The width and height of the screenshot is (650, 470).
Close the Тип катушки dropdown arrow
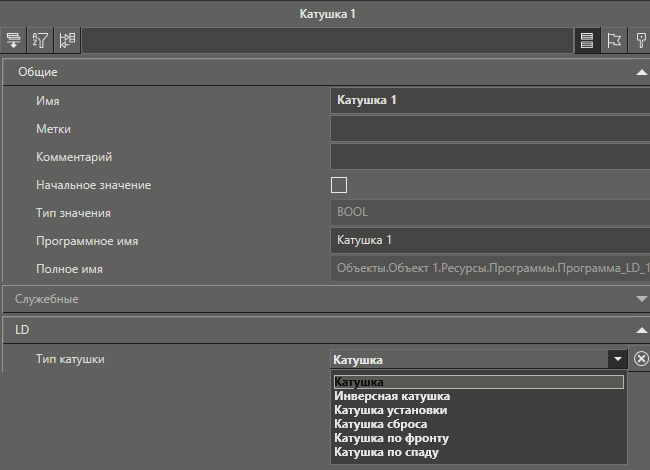(x=618, y=359)
